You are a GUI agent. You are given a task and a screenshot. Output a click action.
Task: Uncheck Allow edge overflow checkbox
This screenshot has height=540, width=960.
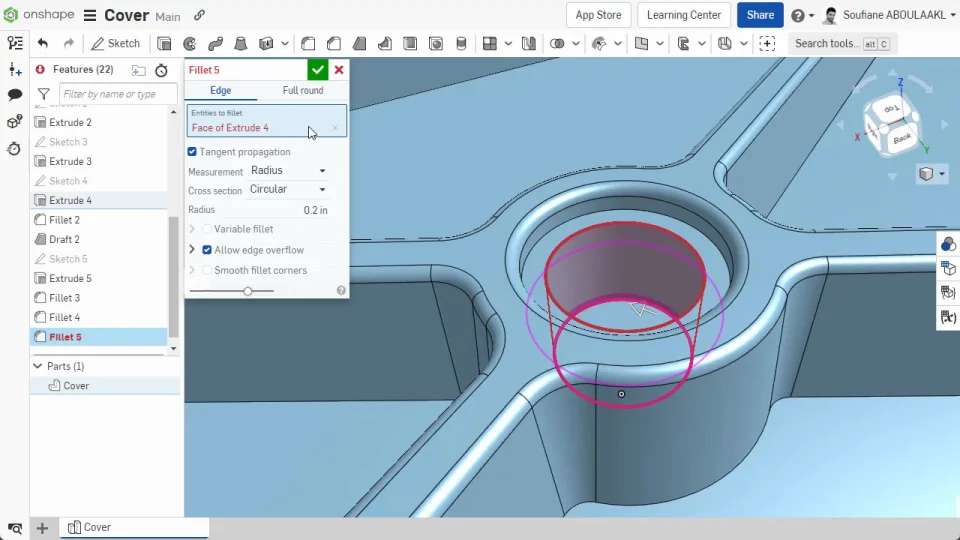(x=207, y=250)
